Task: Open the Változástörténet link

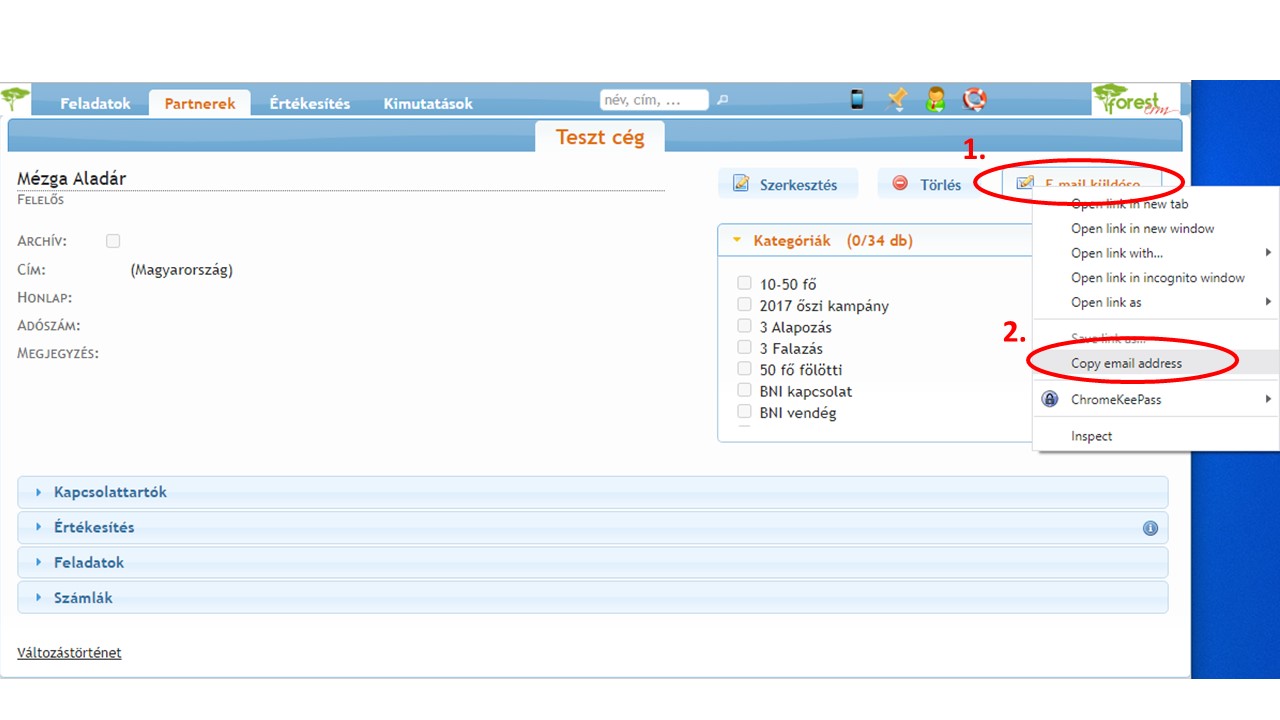Action: coord(69,653)
